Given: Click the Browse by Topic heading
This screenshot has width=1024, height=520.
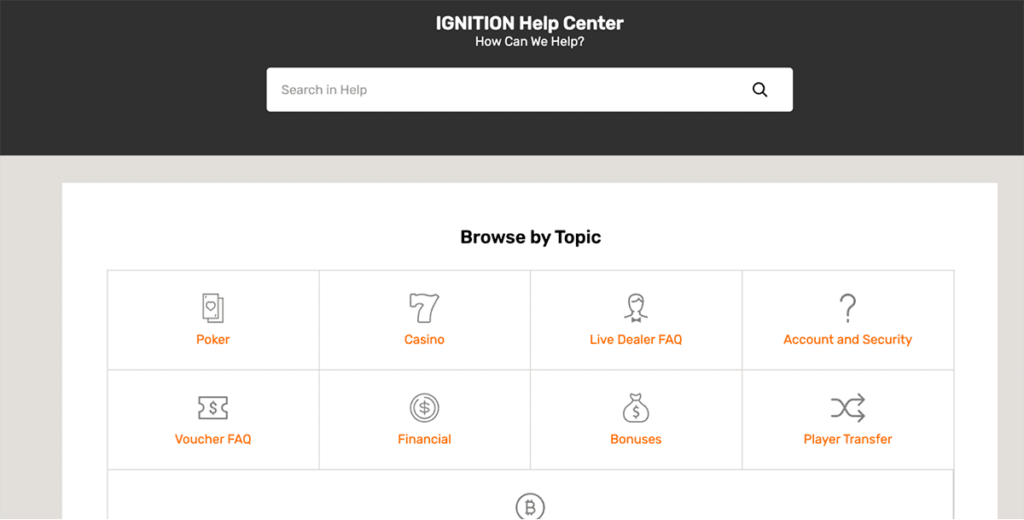Looking at the screenshot, I should pos(530,236).
